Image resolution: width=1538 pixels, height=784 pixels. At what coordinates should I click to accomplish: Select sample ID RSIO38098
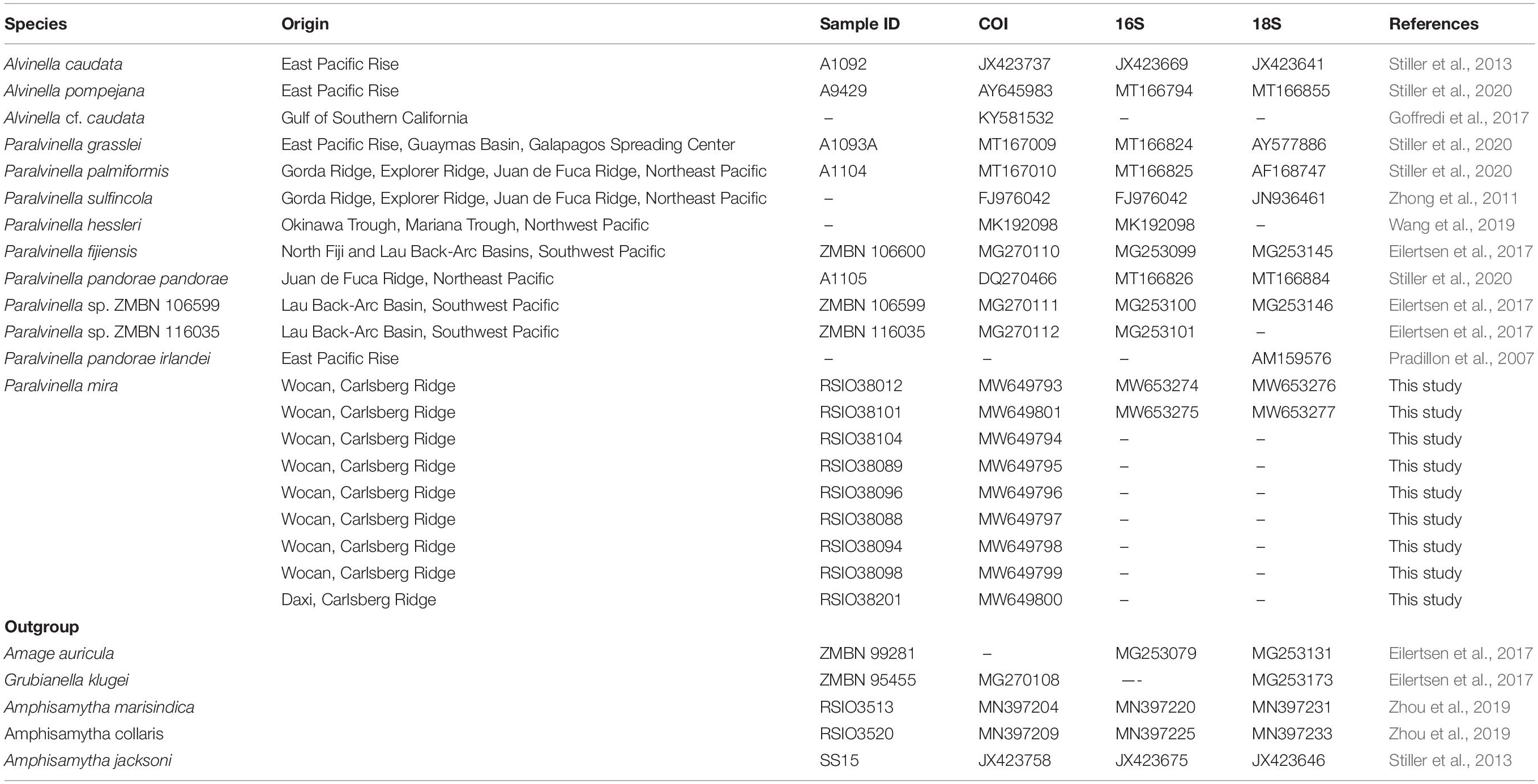[860, 573]
